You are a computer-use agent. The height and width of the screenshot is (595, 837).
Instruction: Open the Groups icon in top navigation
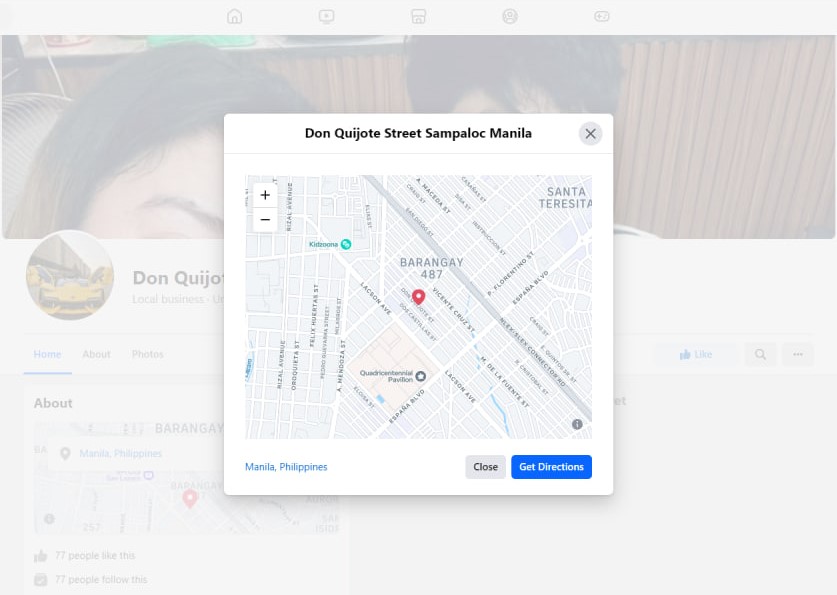pos(510,16)
